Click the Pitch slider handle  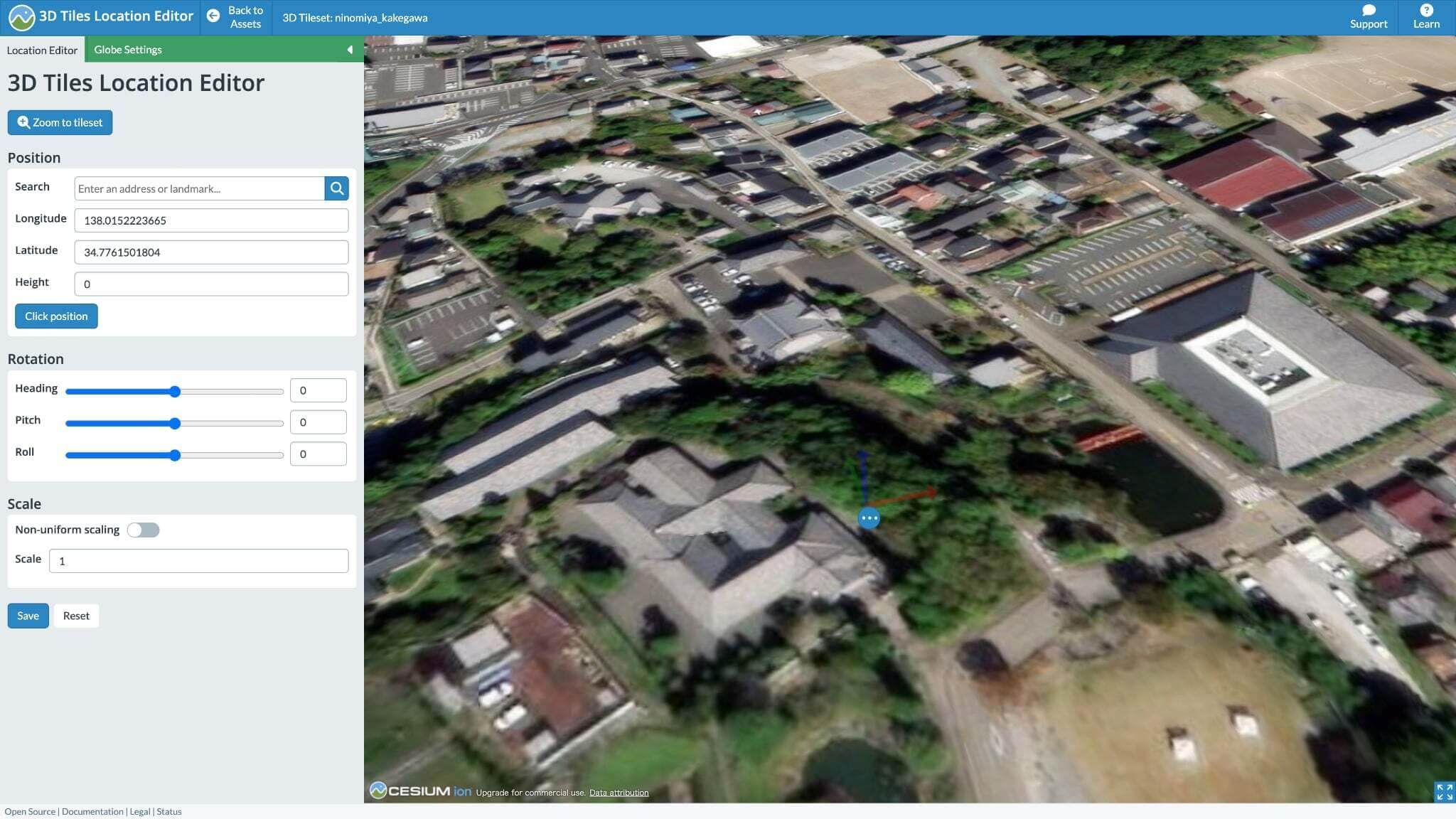coord(175,424)
